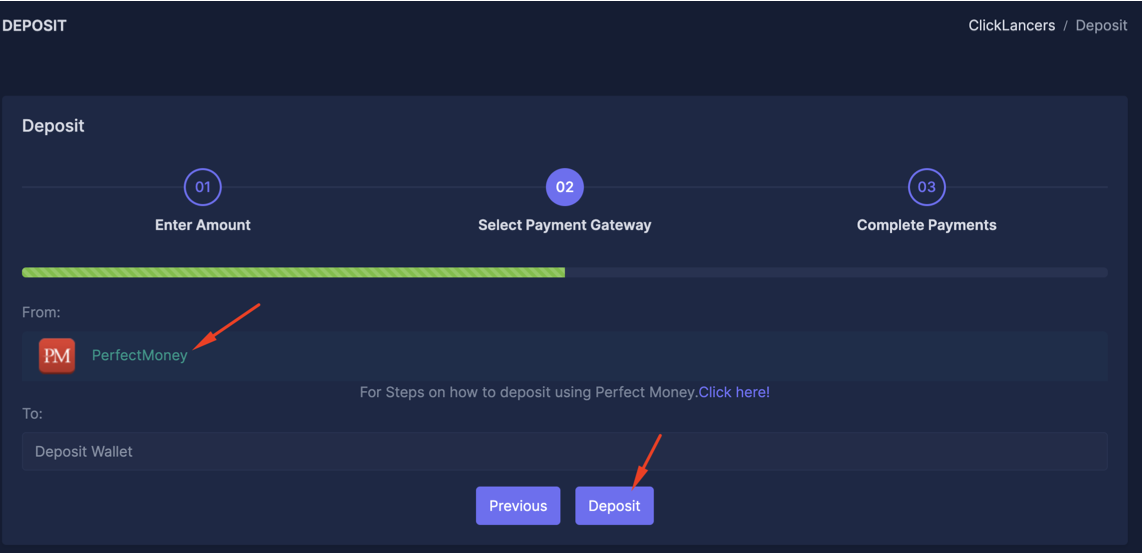Select step 01 circle indicator
The height and width of the screenshot is (553, 1143).
point(203,187)
